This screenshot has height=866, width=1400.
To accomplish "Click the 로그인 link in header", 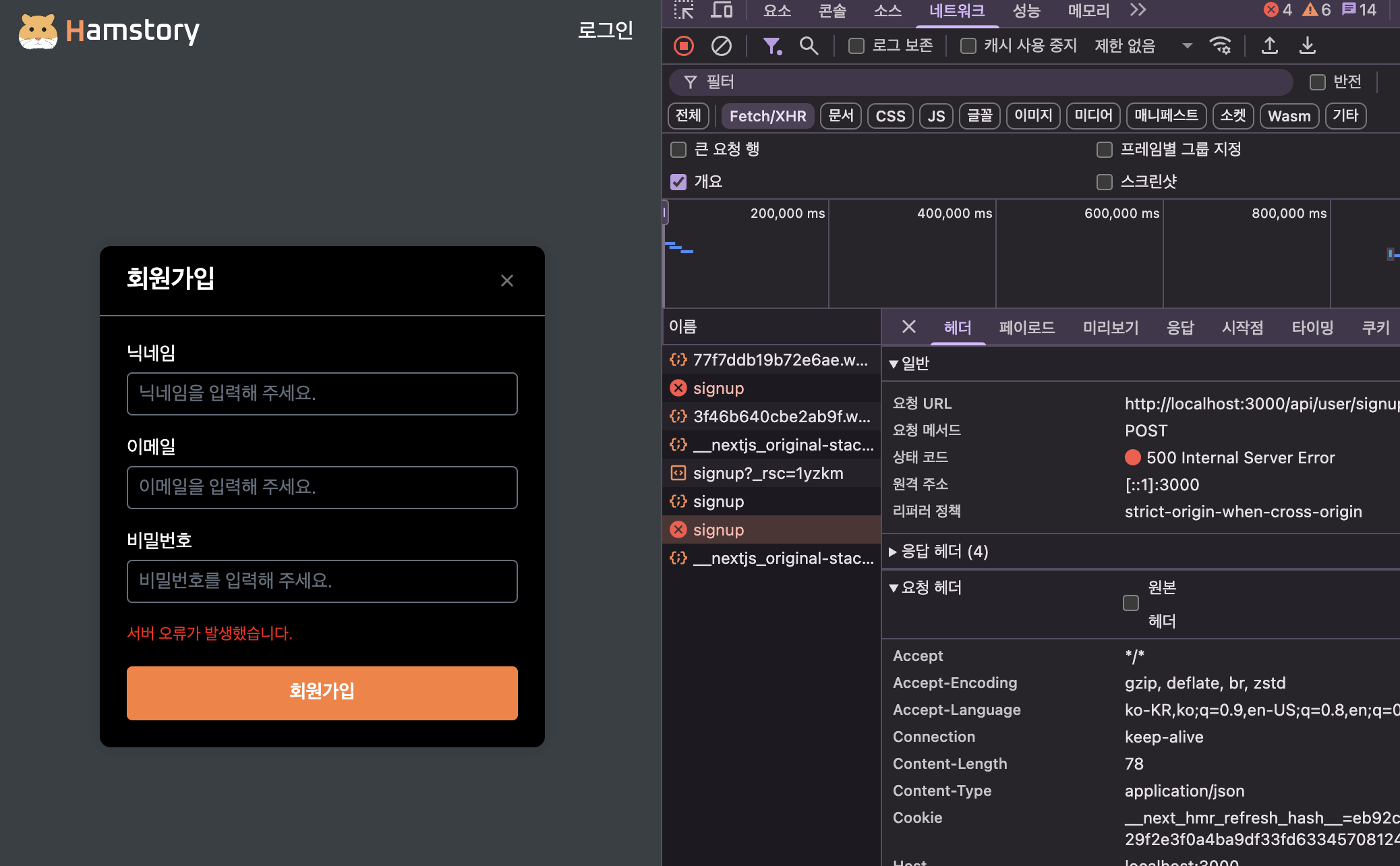I will (x=605, y=30).
